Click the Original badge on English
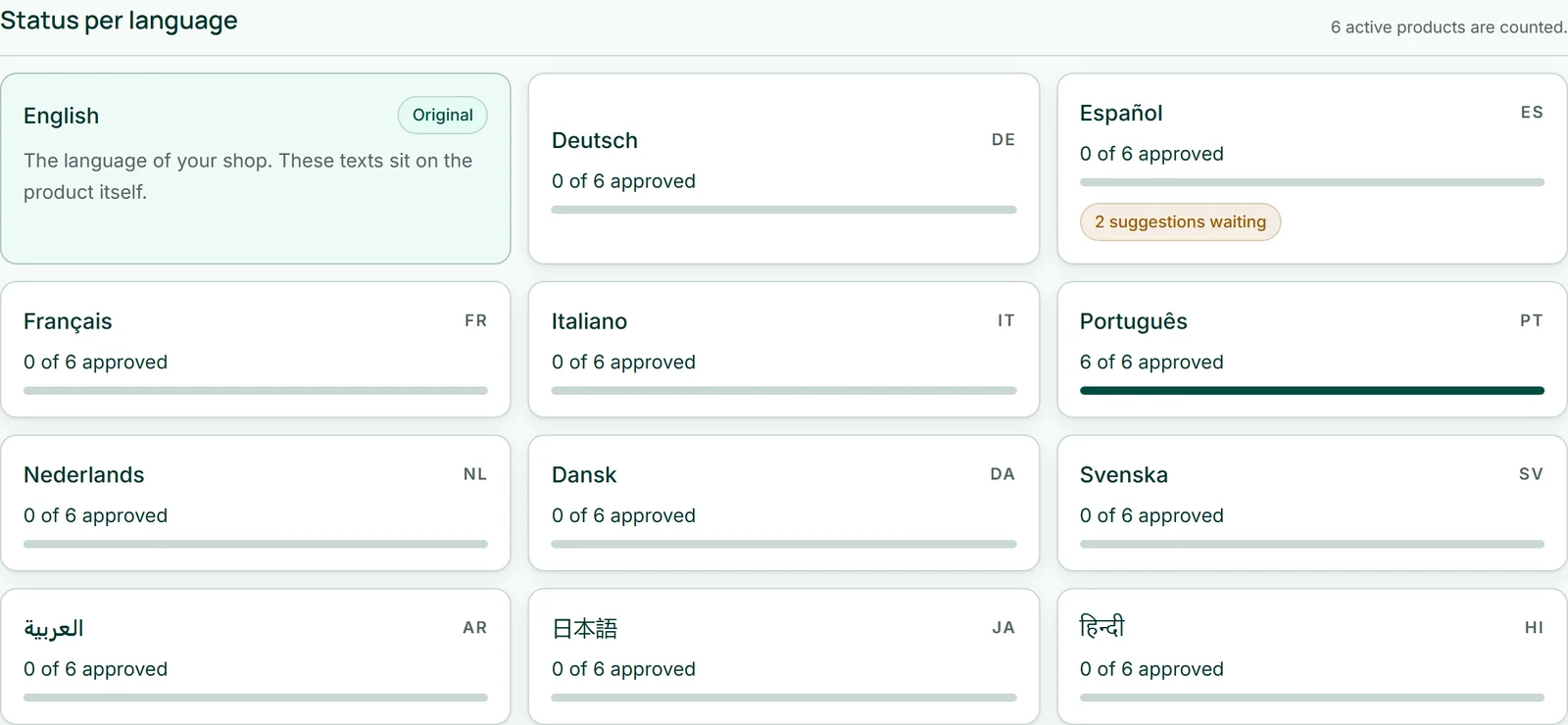1568x725 pixels. pyautogui.click(x=442, y=115)
